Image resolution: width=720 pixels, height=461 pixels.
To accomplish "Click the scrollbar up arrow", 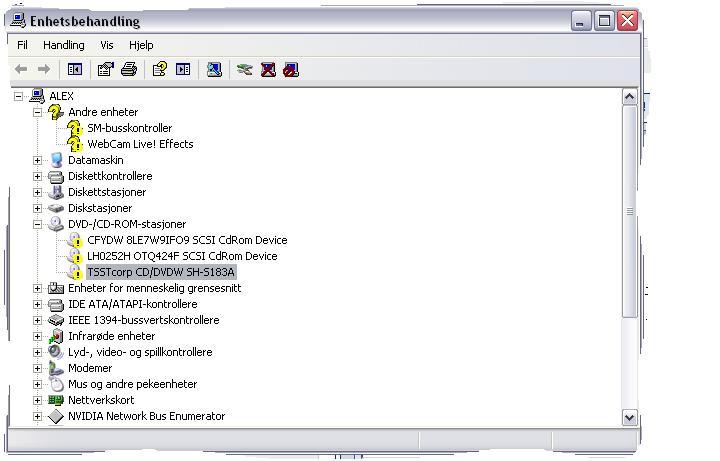I will coord(630,97).
